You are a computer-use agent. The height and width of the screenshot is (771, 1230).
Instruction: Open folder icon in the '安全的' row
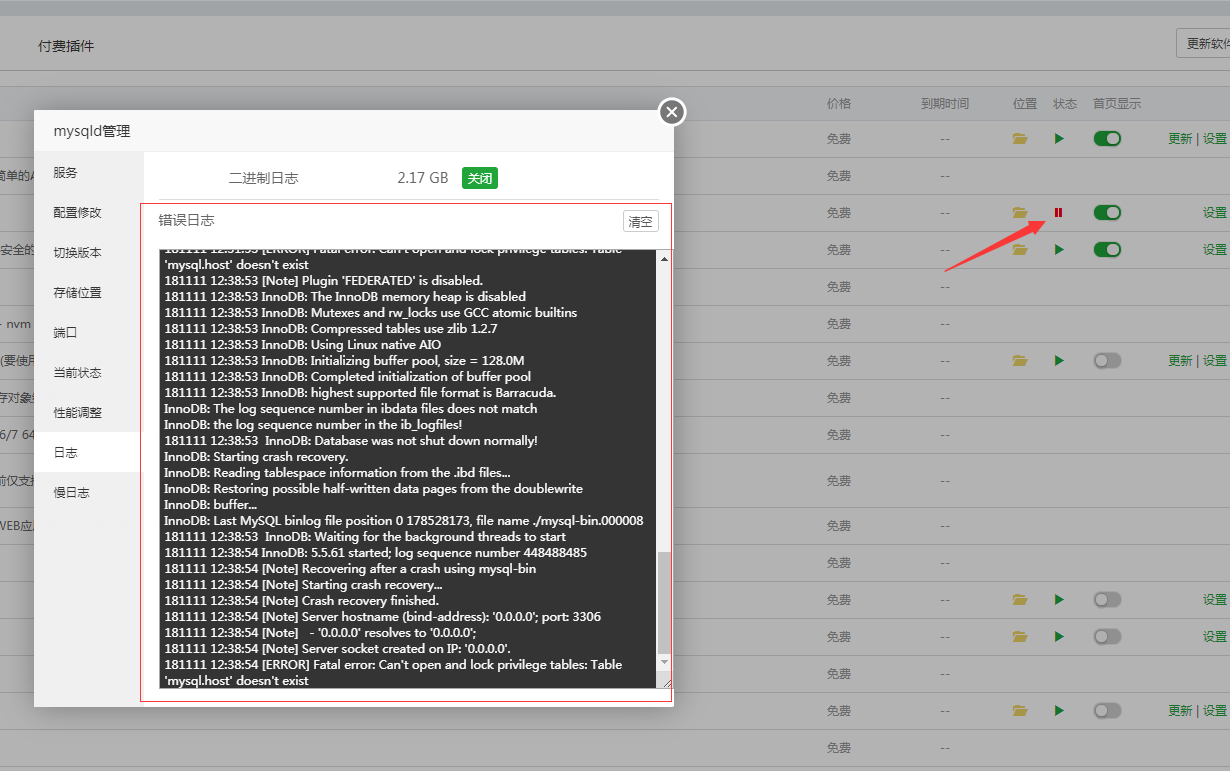(x=1020, y=249)
